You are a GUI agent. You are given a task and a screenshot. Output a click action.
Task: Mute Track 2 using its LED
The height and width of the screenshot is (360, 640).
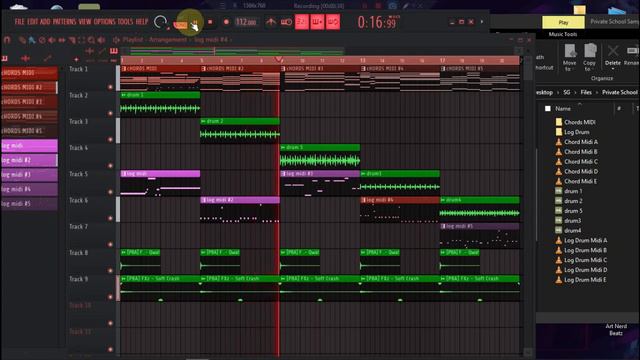[x=110, y=113]
